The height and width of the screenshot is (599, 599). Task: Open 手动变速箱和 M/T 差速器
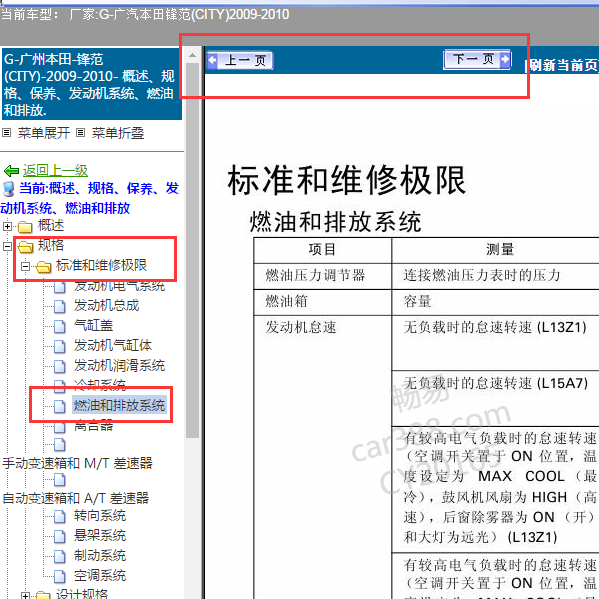(x=78, y=463)
